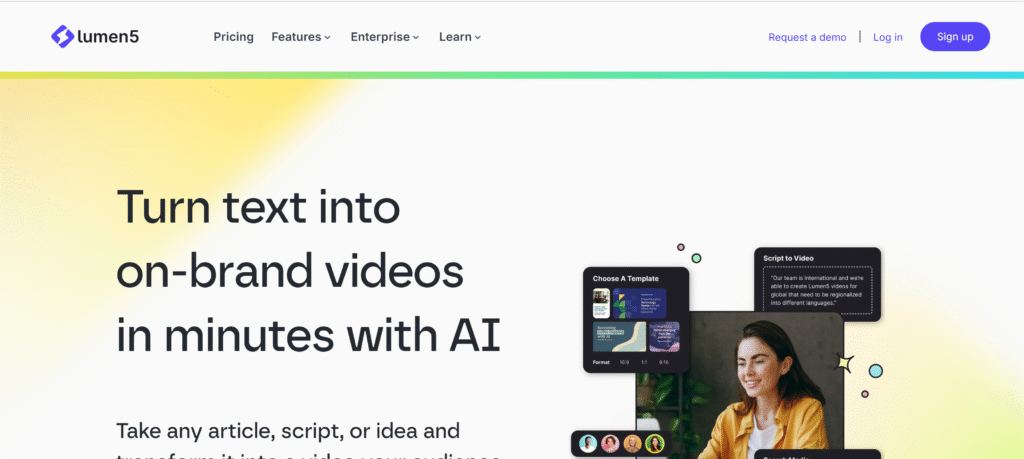
Task: Click the Sign up button
Action: [955, 37]
